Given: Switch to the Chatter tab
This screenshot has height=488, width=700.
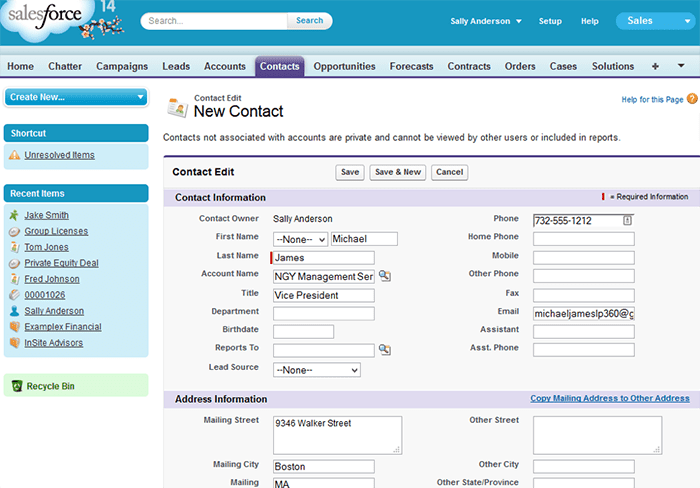Looking at the screenshot, I should click(65, 66).
